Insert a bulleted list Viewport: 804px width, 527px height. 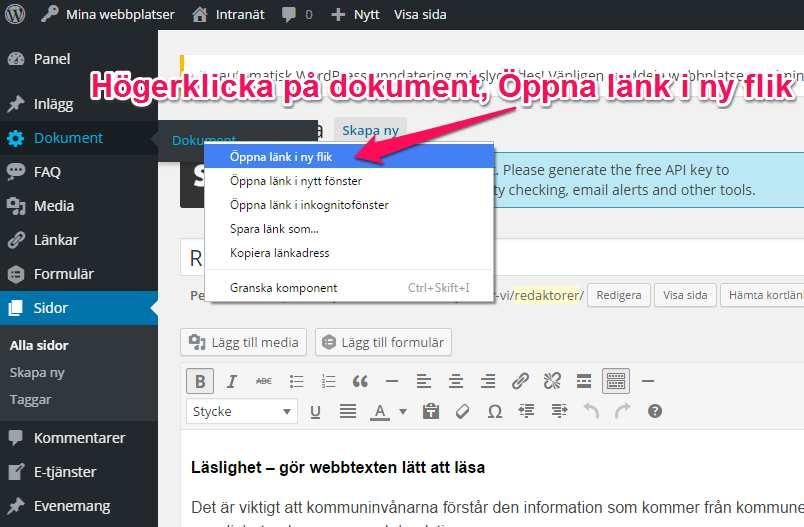[x=296, y=381]
